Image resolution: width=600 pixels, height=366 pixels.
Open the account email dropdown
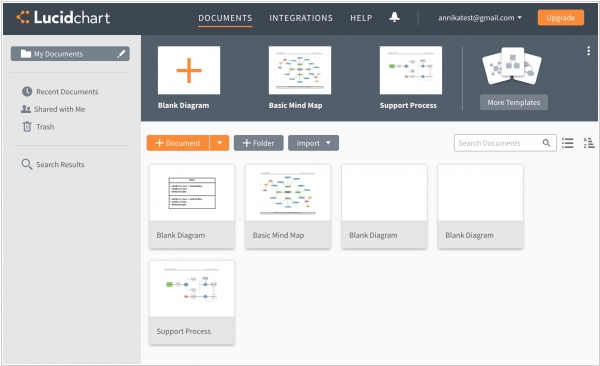coord(480,18)
